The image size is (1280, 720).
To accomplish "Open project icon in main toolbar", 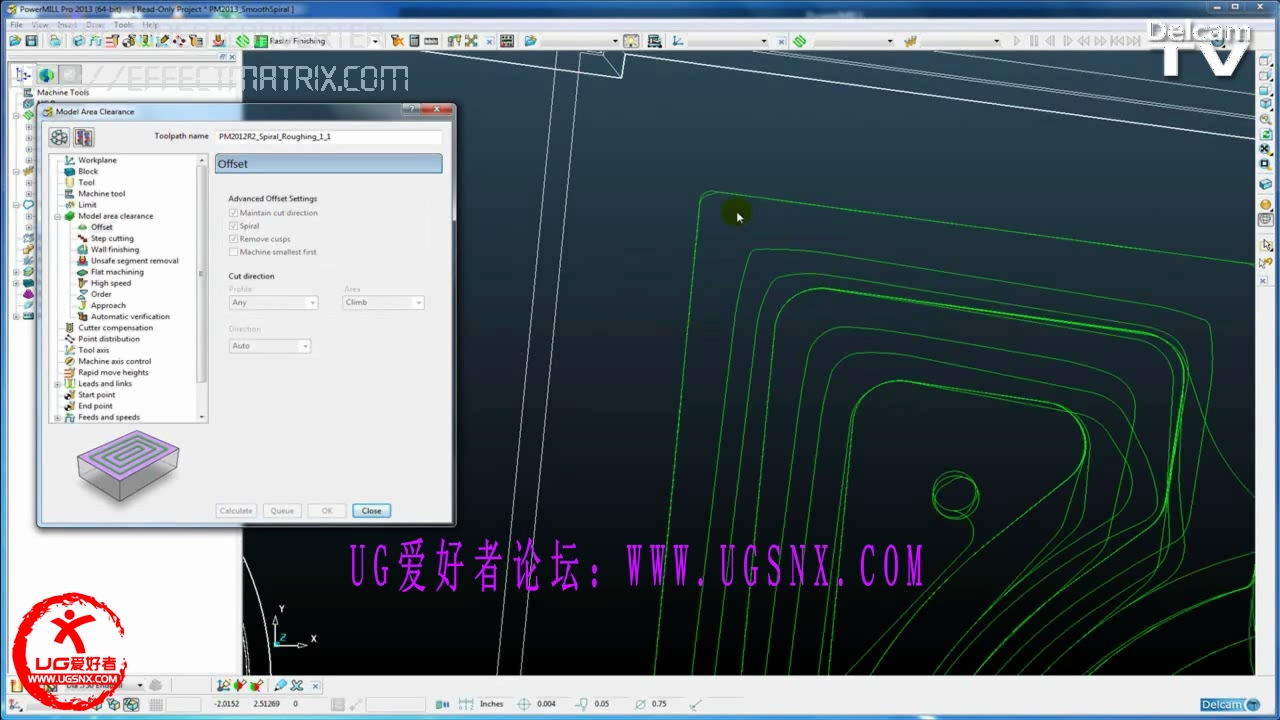I will tap(15, 41).
